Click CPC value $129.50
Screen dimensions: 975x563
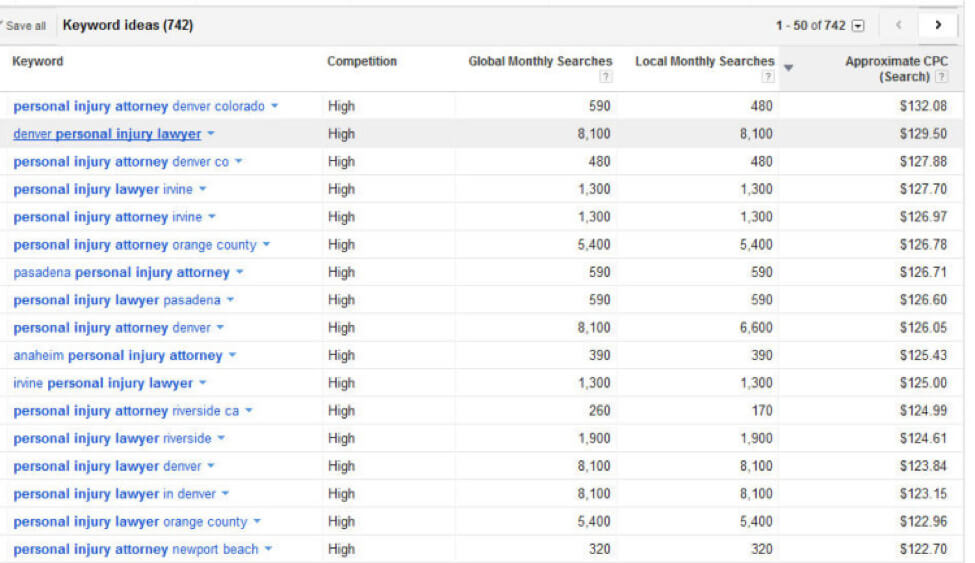[923, 134]
